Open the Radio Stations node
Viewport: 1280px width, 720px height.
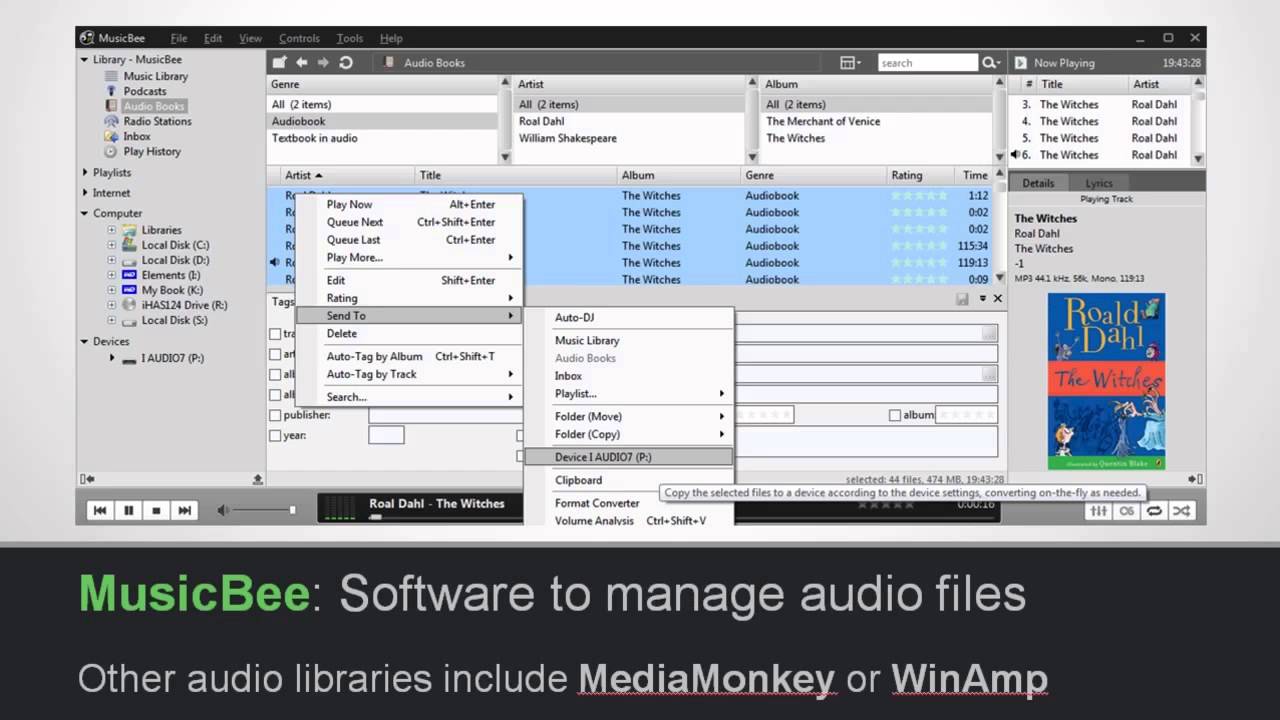point(157,121)
